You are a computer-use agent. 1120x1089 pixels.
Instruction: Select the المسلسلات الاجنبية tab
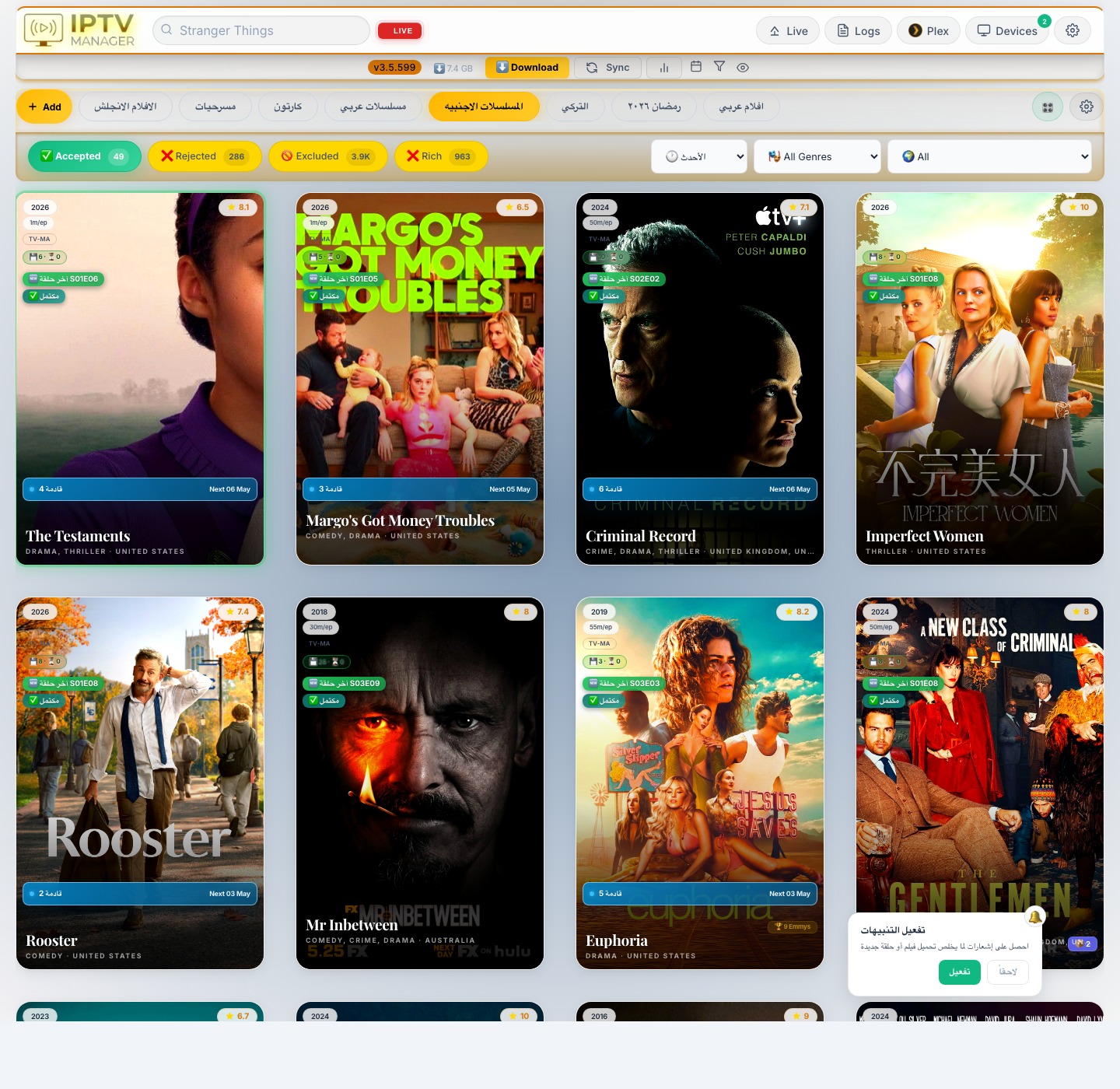pos(484,107)
